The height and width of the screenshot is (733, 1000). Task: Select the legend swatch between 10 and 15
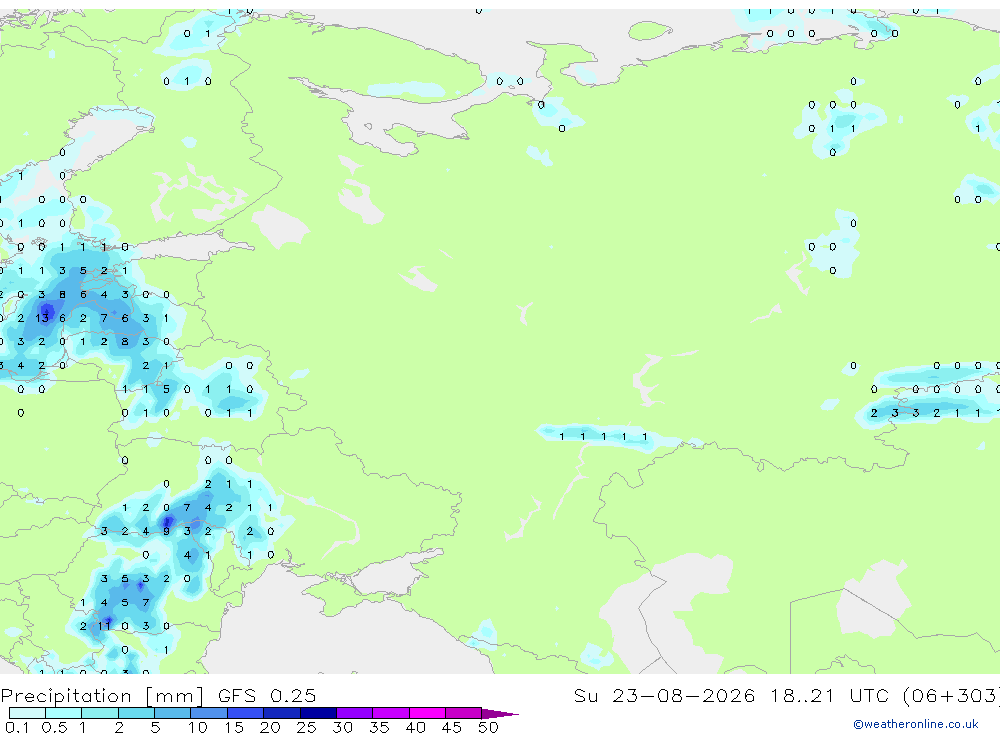pos(209,713)
